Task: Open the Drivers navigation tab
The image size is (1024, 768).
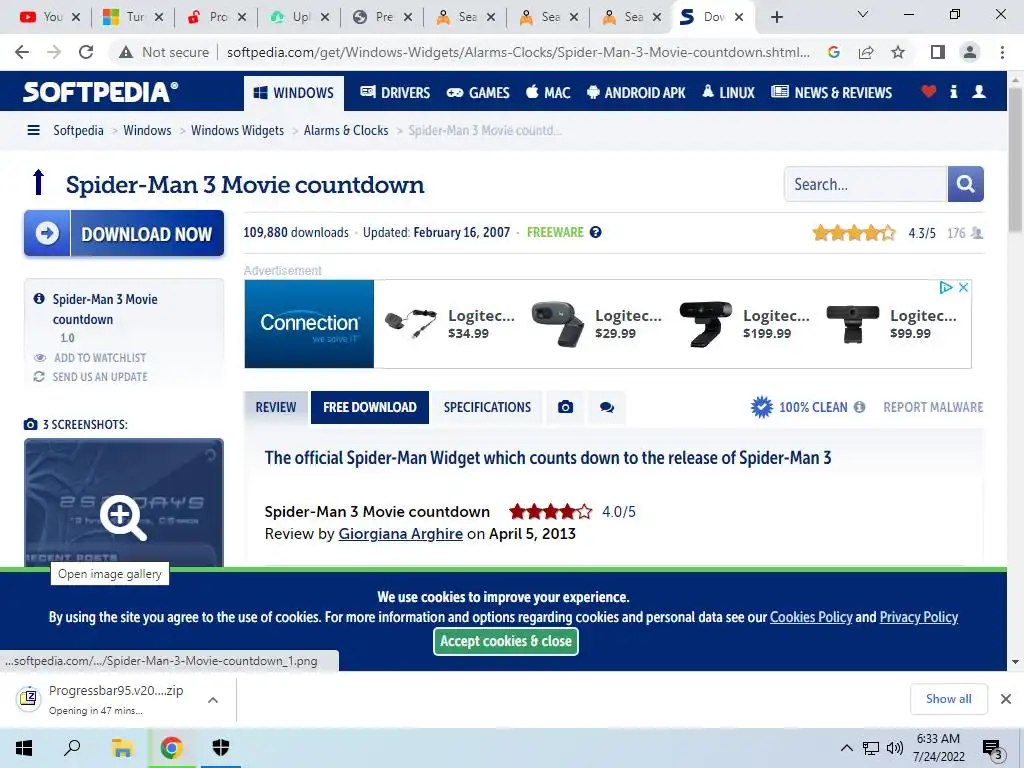Action: pyautogui.click(x=395, y=93)
